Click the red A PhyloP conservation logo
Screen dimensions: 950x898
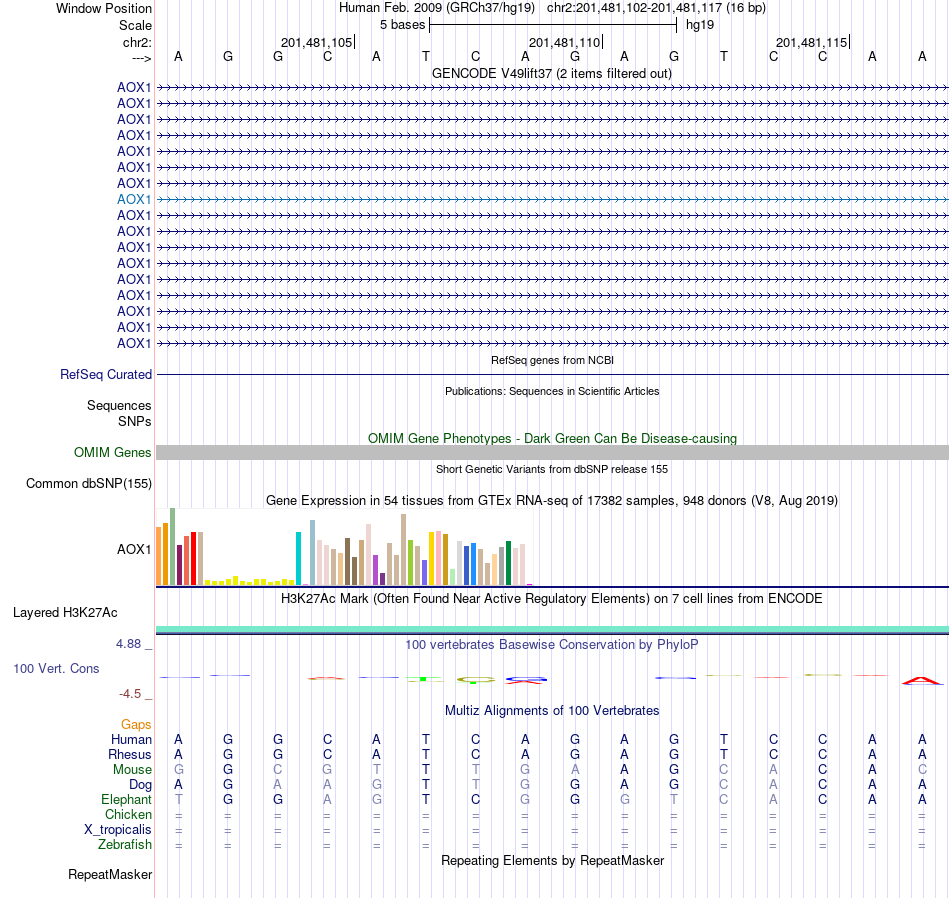point(922,680)
